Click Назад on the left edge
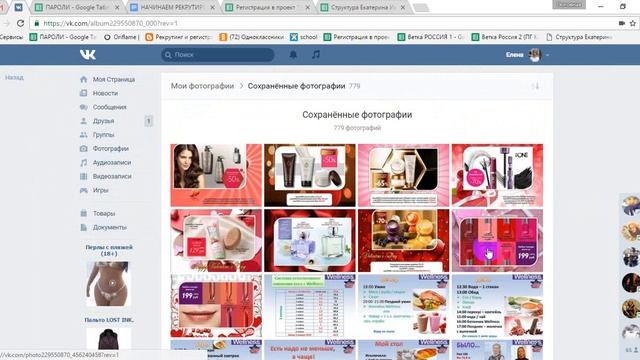This screenshot has width=640, height=360. (x=14, y=77)
